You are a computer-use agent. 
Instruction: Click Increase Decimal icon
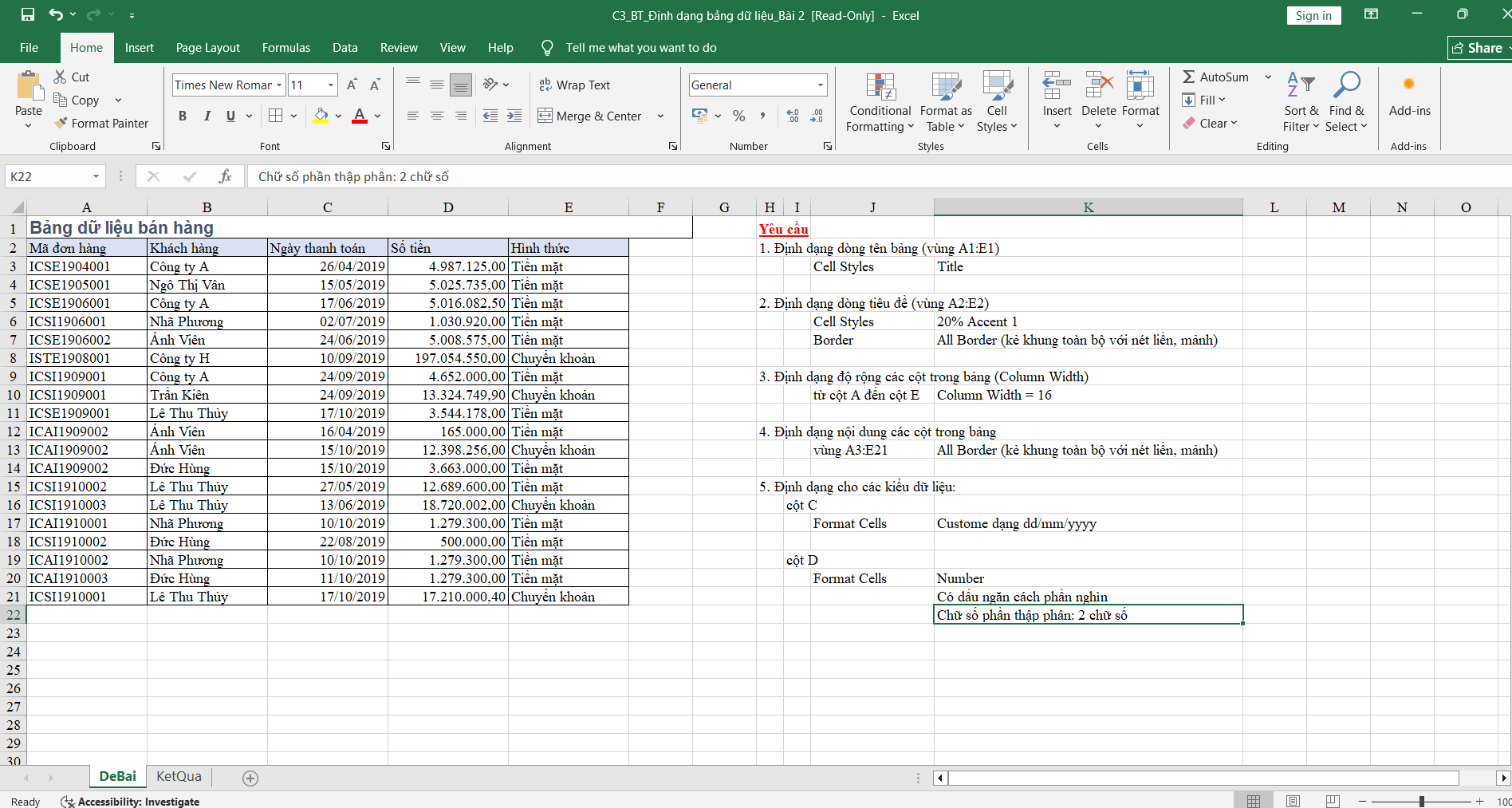click(x=793, y=116)
